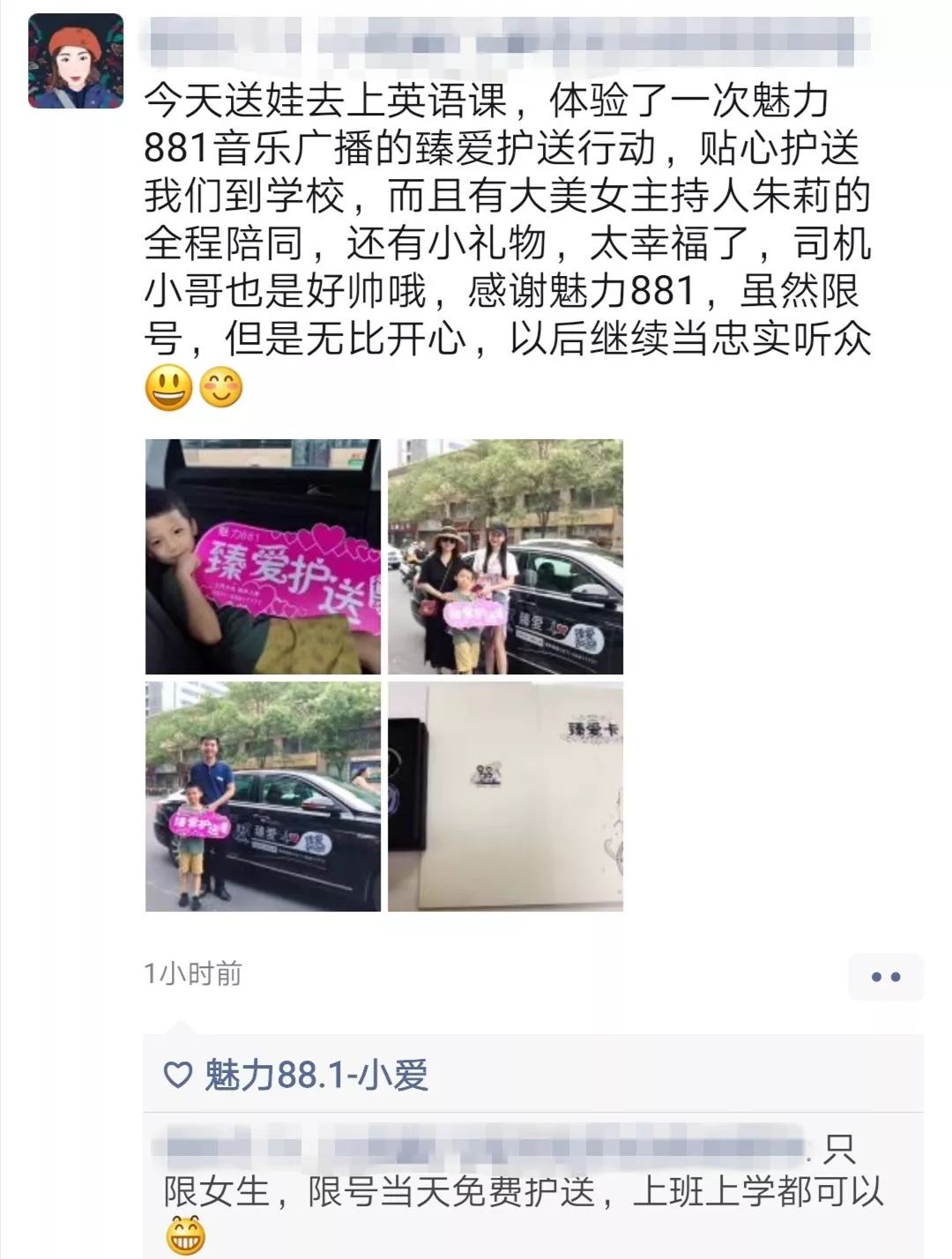Screen dimensions: 952x1259
Task: Tap the comment bubble pointer triangle
Action: (x=179, y=1028)
